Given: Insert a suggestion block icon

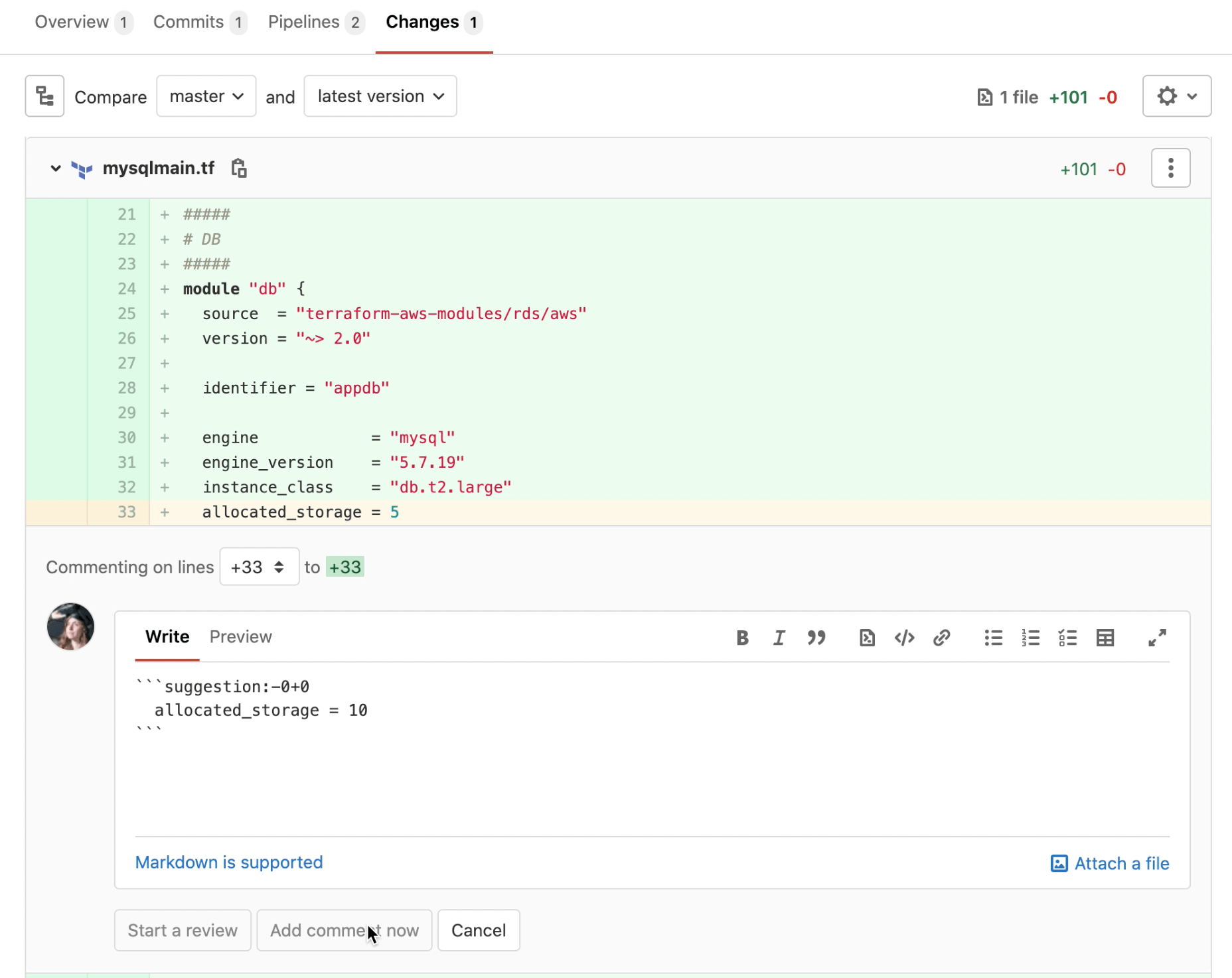Looking at the screenshot, I should point(866,638).
